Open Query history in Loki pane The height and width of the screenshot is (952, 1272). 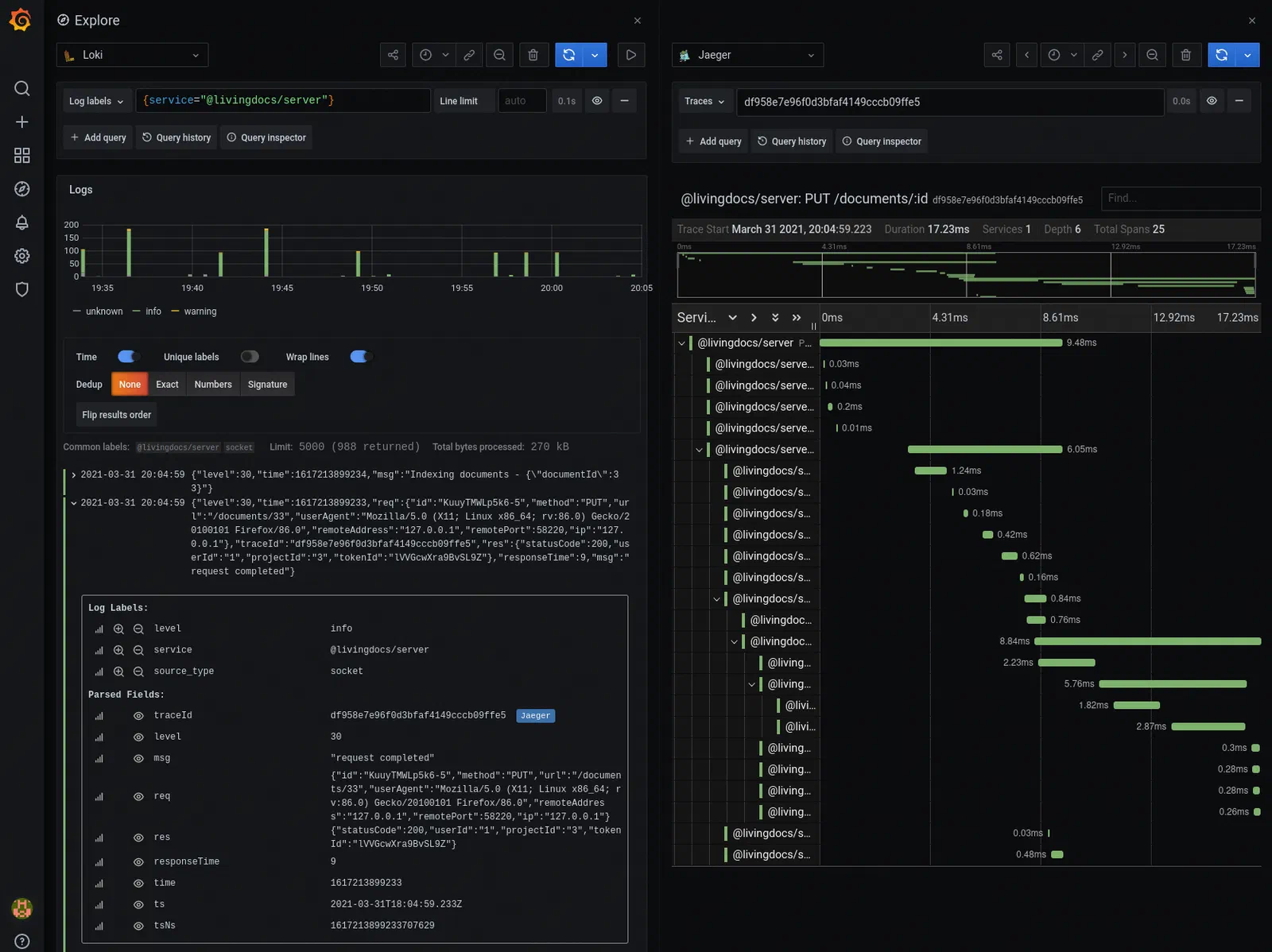[176, 137]
